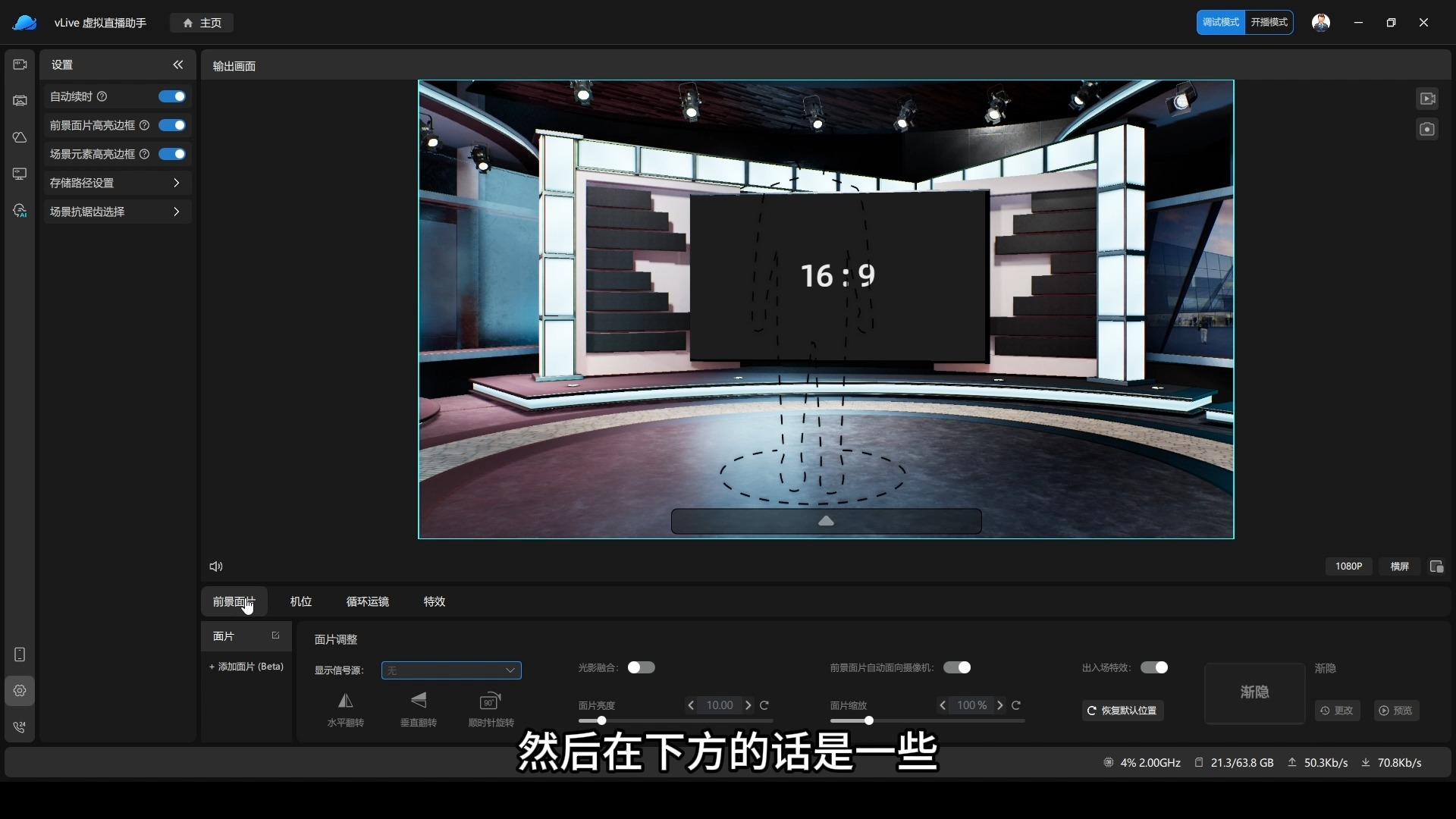
Task: Open the settings gear in the left sidebar
Action: pyautogui.click(x=20, y=690)
